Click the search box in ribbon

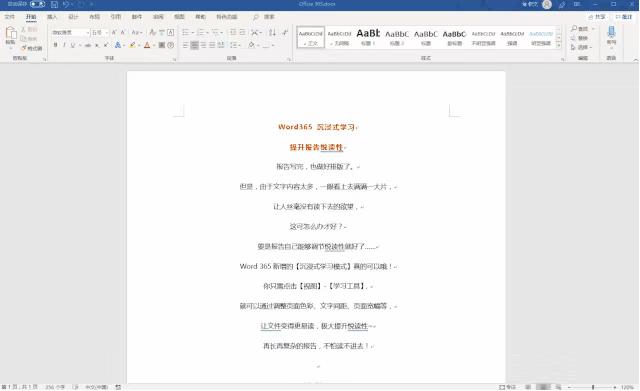click(x=264, y=17)
